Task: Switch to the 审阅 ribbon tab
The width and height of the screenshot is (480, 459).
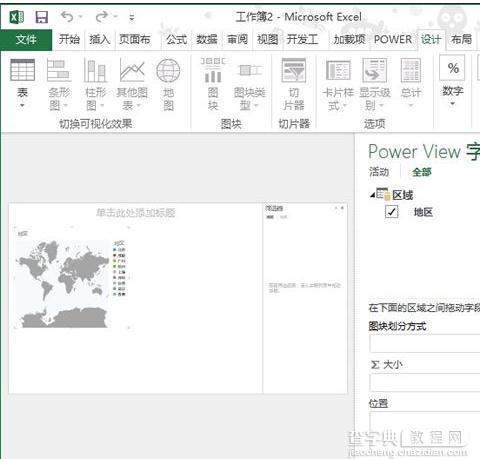Action: (x=237, y=40)
